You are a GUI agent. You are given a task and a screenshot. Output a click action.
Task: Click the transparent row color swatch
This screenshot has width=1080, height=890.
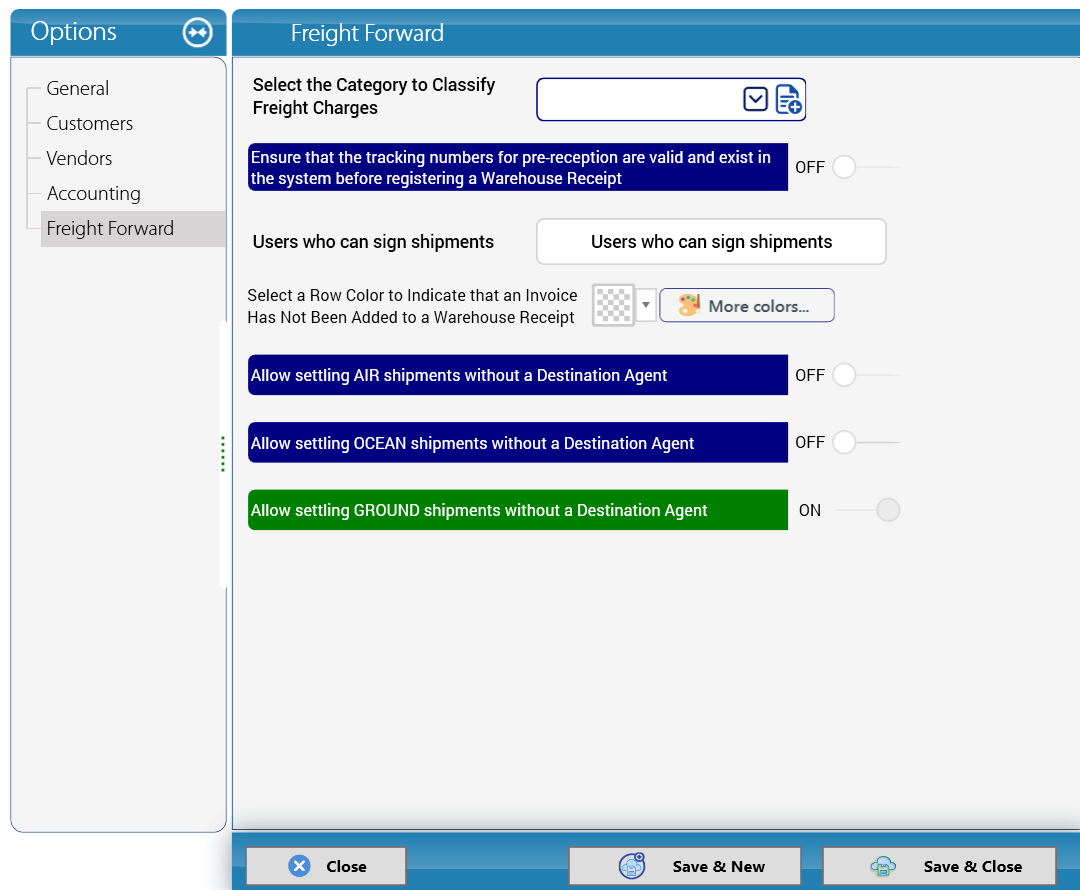(x=613, y=305)
